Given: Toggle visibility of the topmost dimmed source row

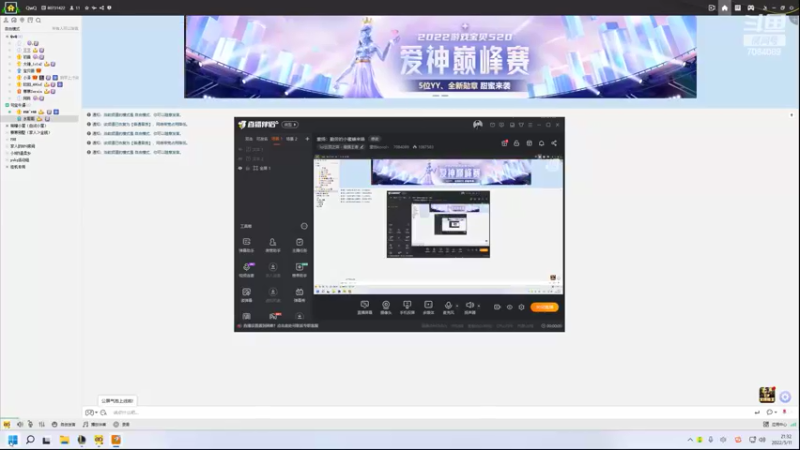Looking at the screenshot, I should click(x=240, y=149).
